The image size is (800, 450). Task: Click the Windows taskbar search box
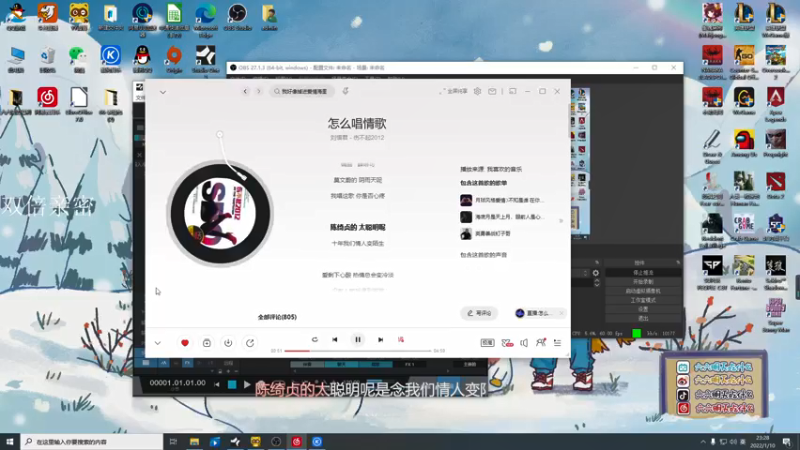92,441
